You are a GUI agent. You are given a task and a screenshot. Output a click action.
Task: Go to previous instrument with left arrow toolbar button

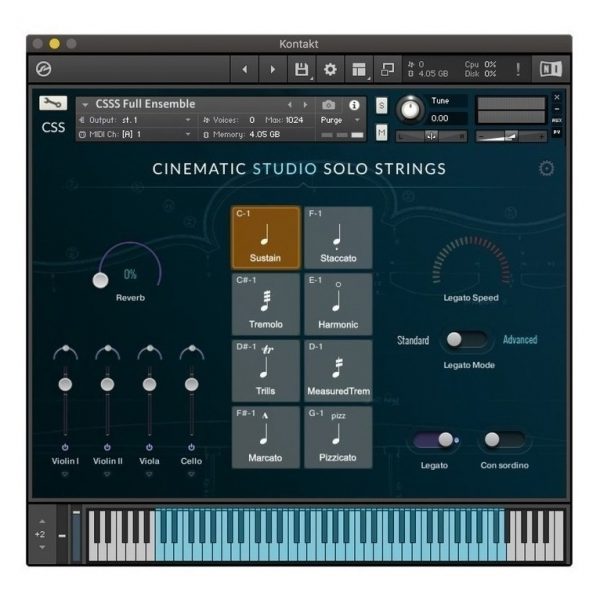point(245,69)
